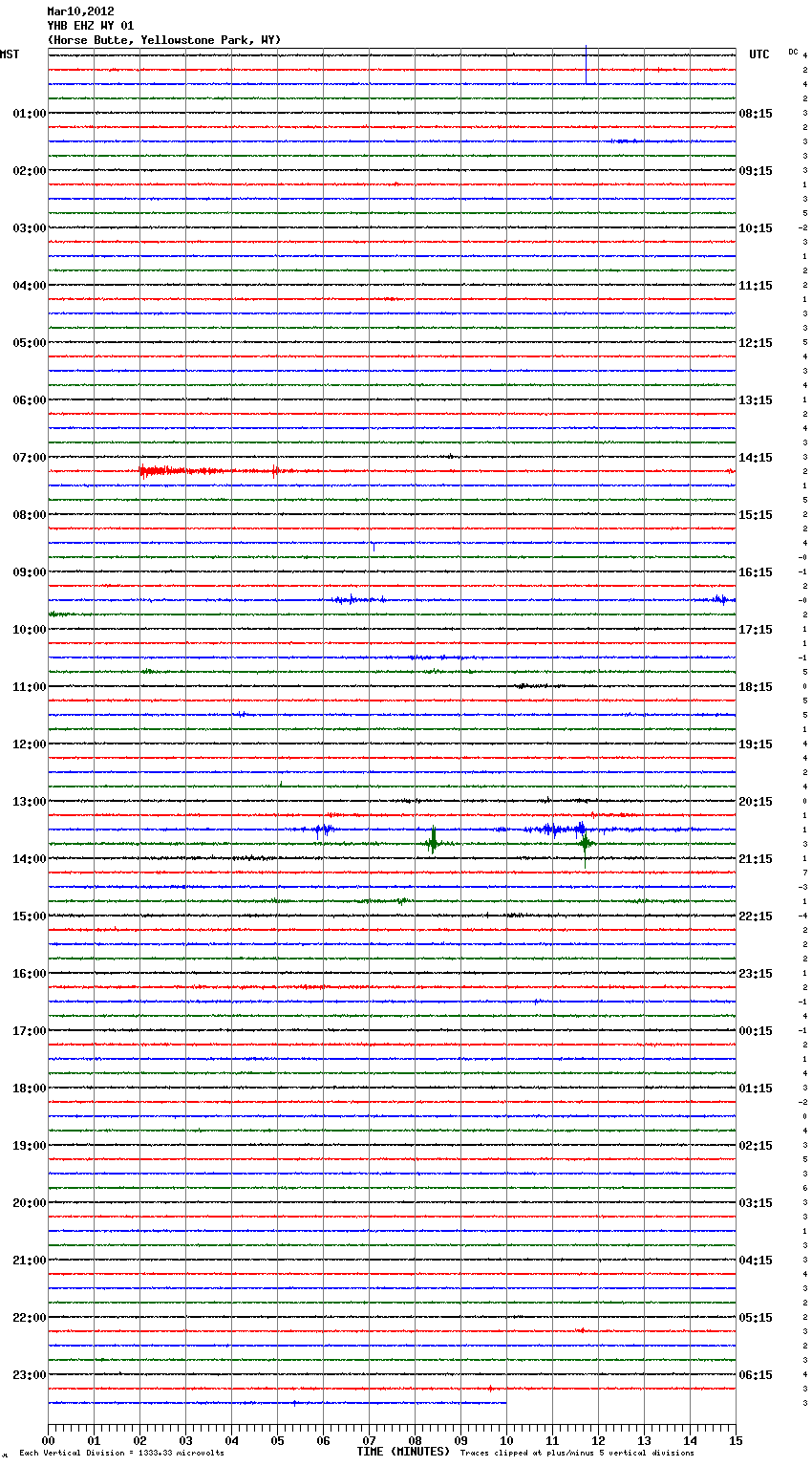
Task: Select the 07:00 MST time label
Action: pyautogui.click(x=30, y=458)
